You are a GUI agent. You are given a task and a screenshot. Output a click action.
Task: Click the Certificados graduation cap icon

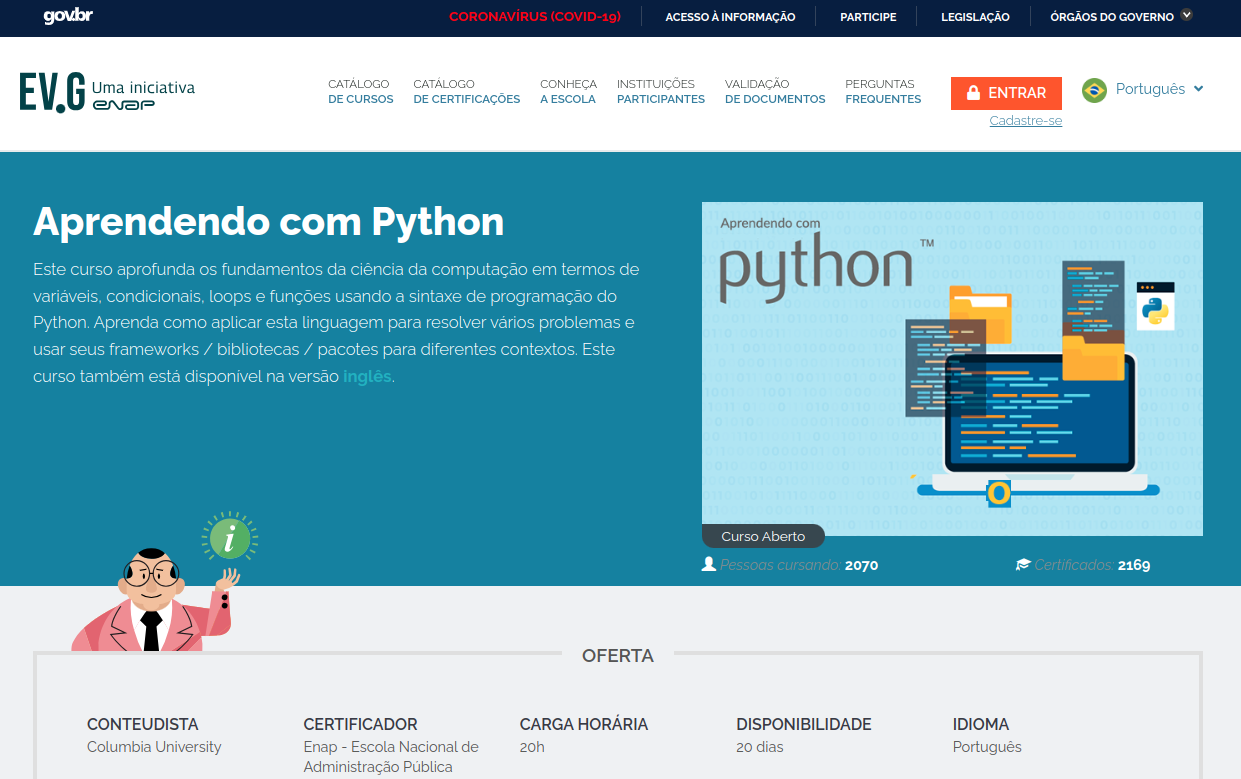pyautogui.click(x=1022, y=564)
